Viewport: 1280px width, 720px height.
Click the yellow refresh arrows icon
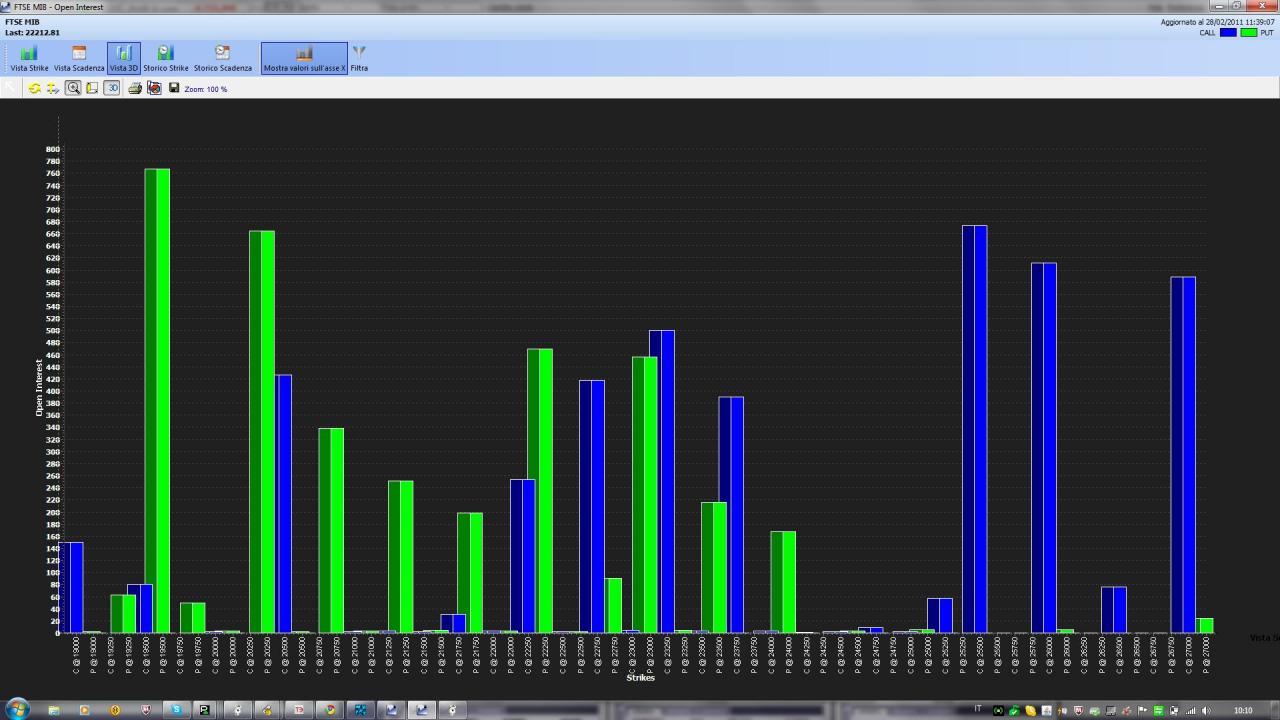35,88
